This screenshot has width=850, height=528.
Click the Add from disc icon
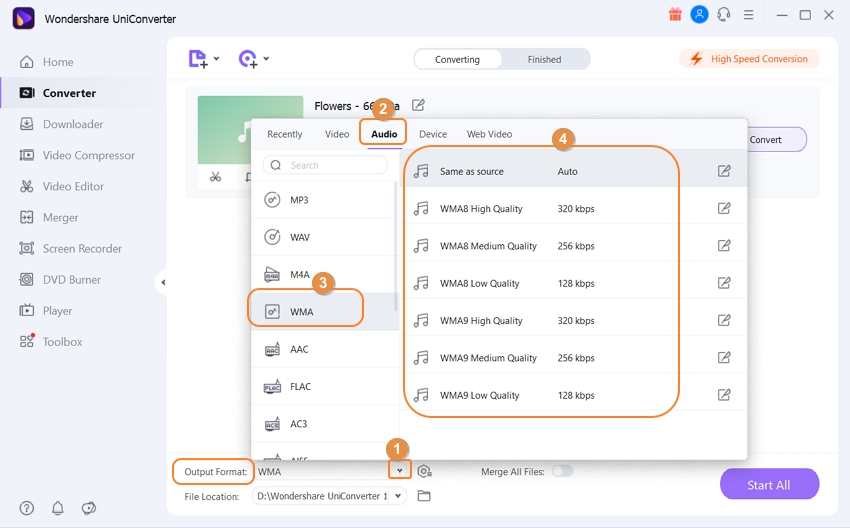point(248,59)
